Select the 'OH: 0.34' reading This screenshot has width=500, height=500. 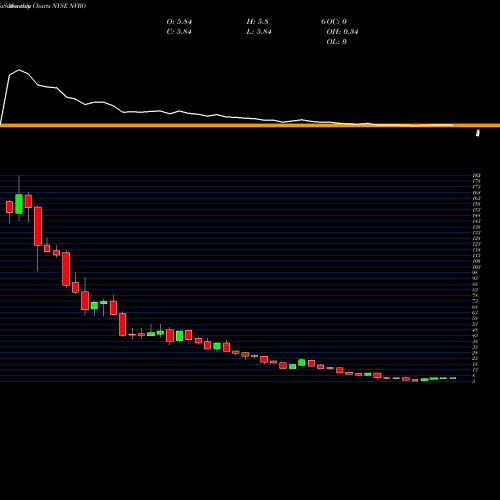342,32
